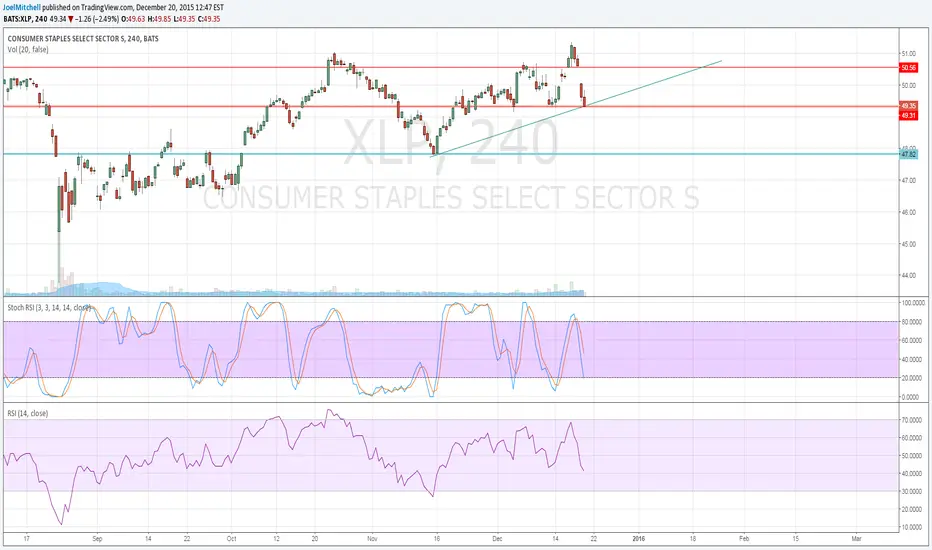Screen dimensions: 932x550
Task: Click the 15 date label on time axis
Action: 796,539
